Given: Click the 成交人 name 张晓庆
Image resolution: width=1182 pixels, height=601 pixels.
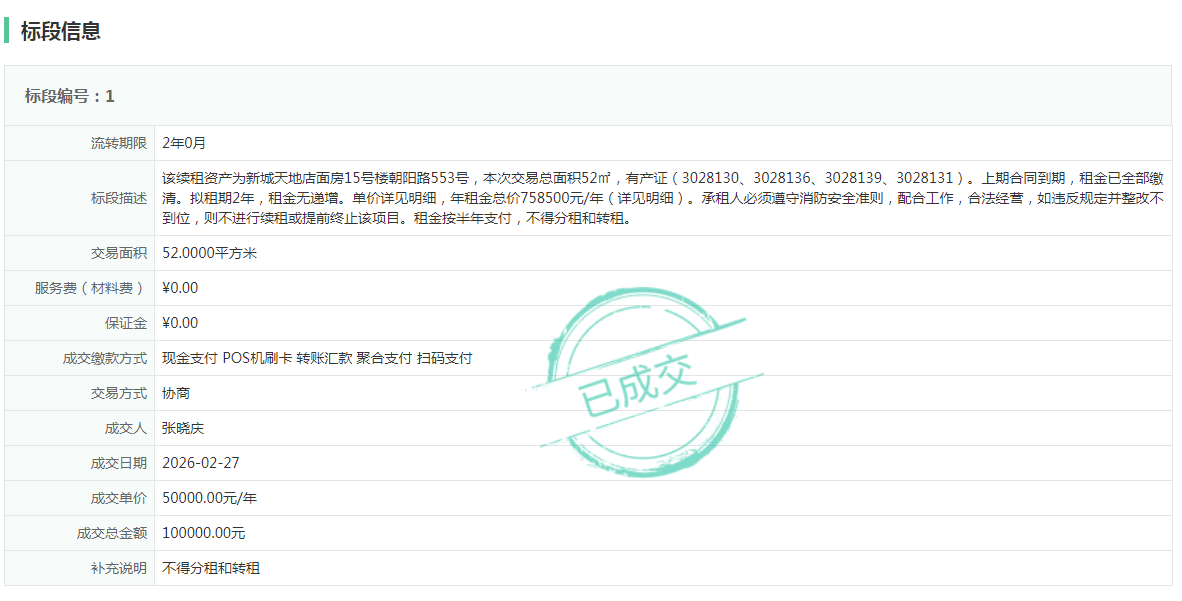Looking at the screenshot, I should 182,428.
